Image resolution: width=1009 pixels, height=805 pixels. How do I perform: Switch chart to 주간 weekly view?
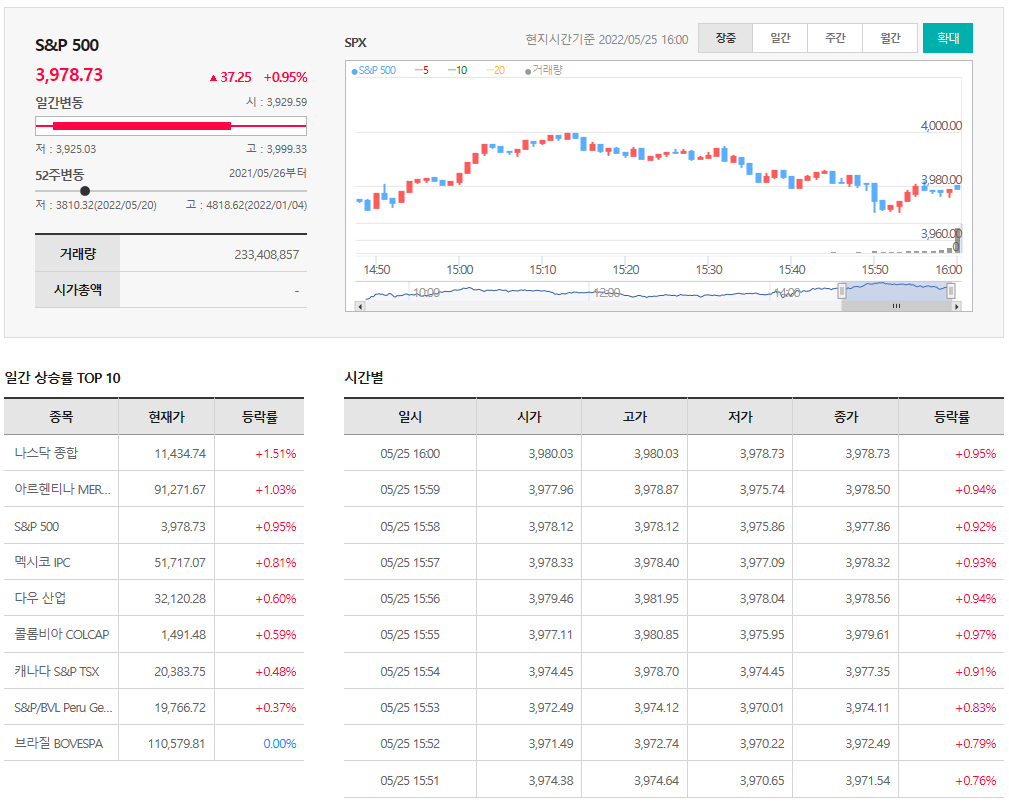[835, 38]
